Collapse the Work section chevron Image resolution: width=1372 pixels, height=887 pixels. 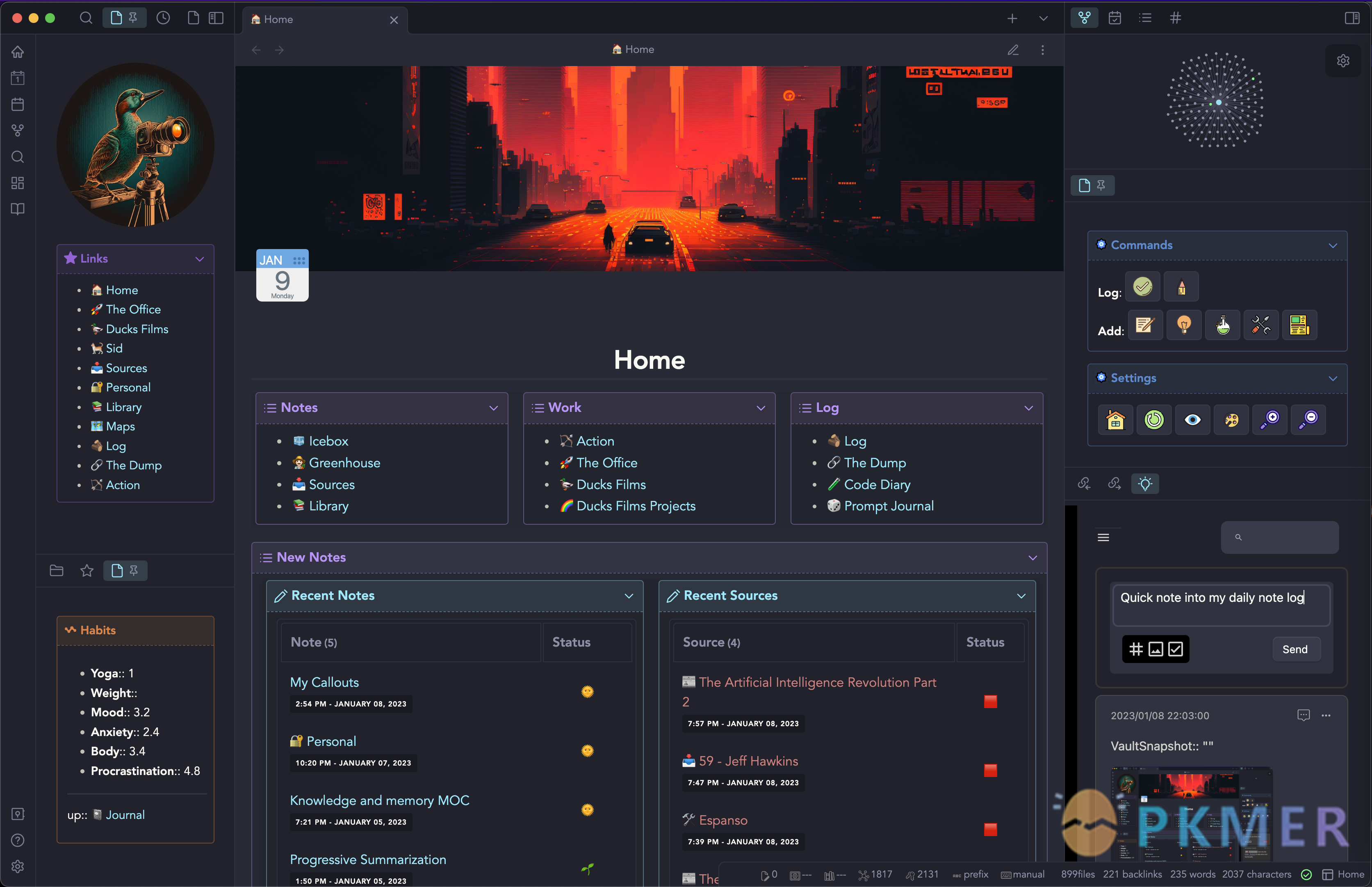762,408
